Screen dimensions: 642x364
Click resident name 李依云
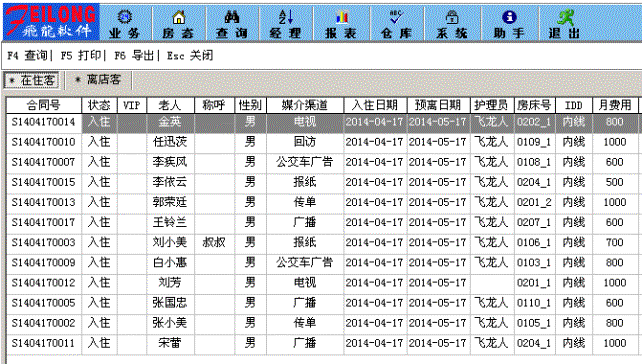(170, 182)
